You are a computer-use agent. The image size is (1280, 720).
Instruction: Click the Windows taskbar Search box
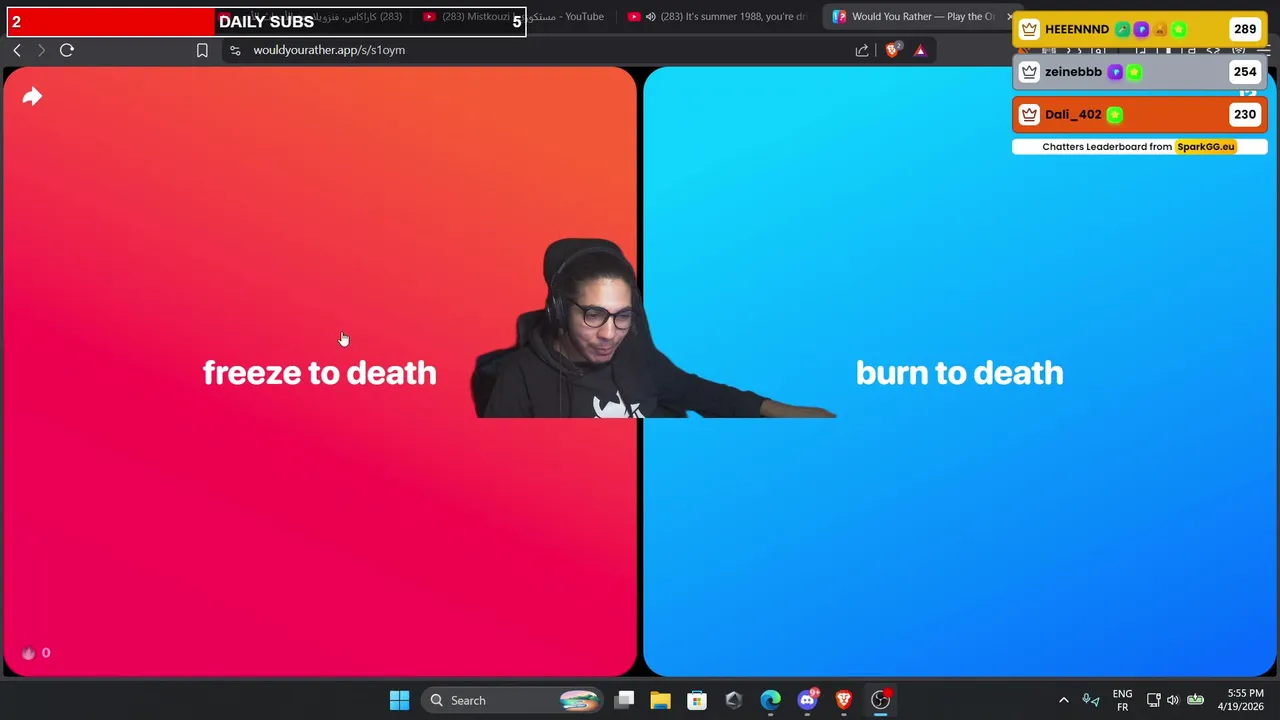[x=514, y=700]
